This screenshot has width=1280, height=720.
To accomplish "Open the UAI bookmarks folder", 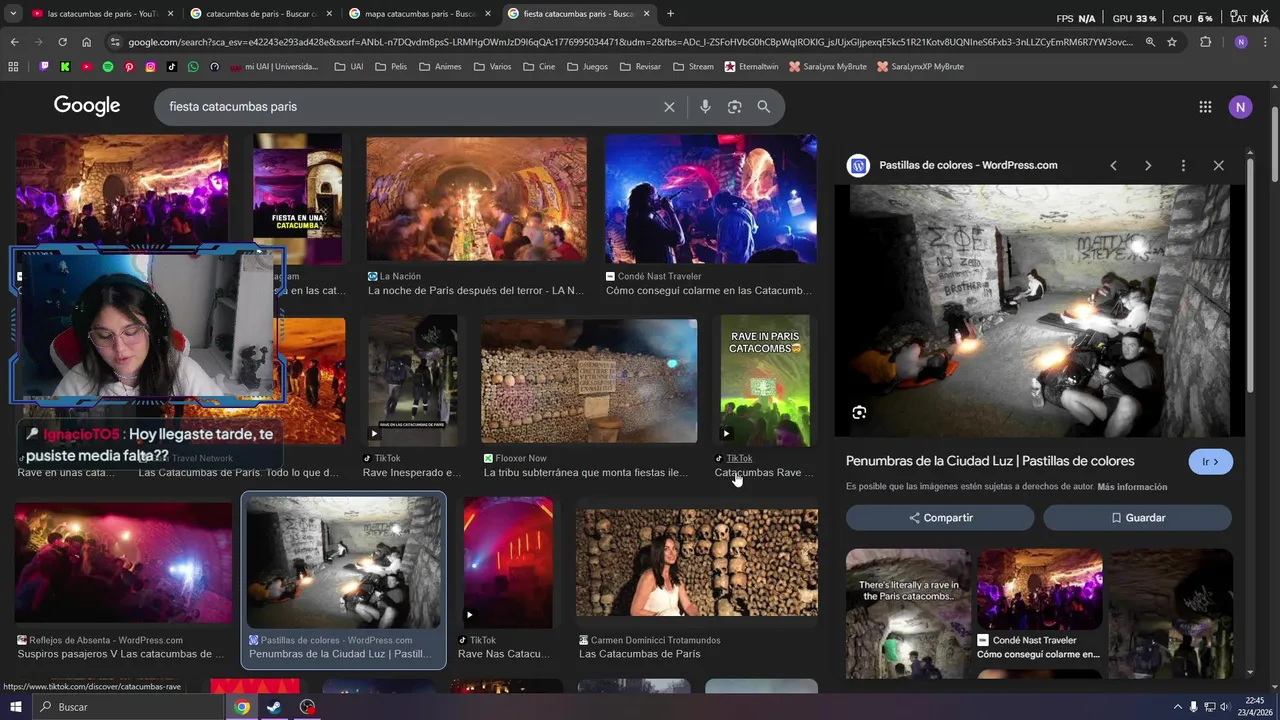I will point(349,67).
